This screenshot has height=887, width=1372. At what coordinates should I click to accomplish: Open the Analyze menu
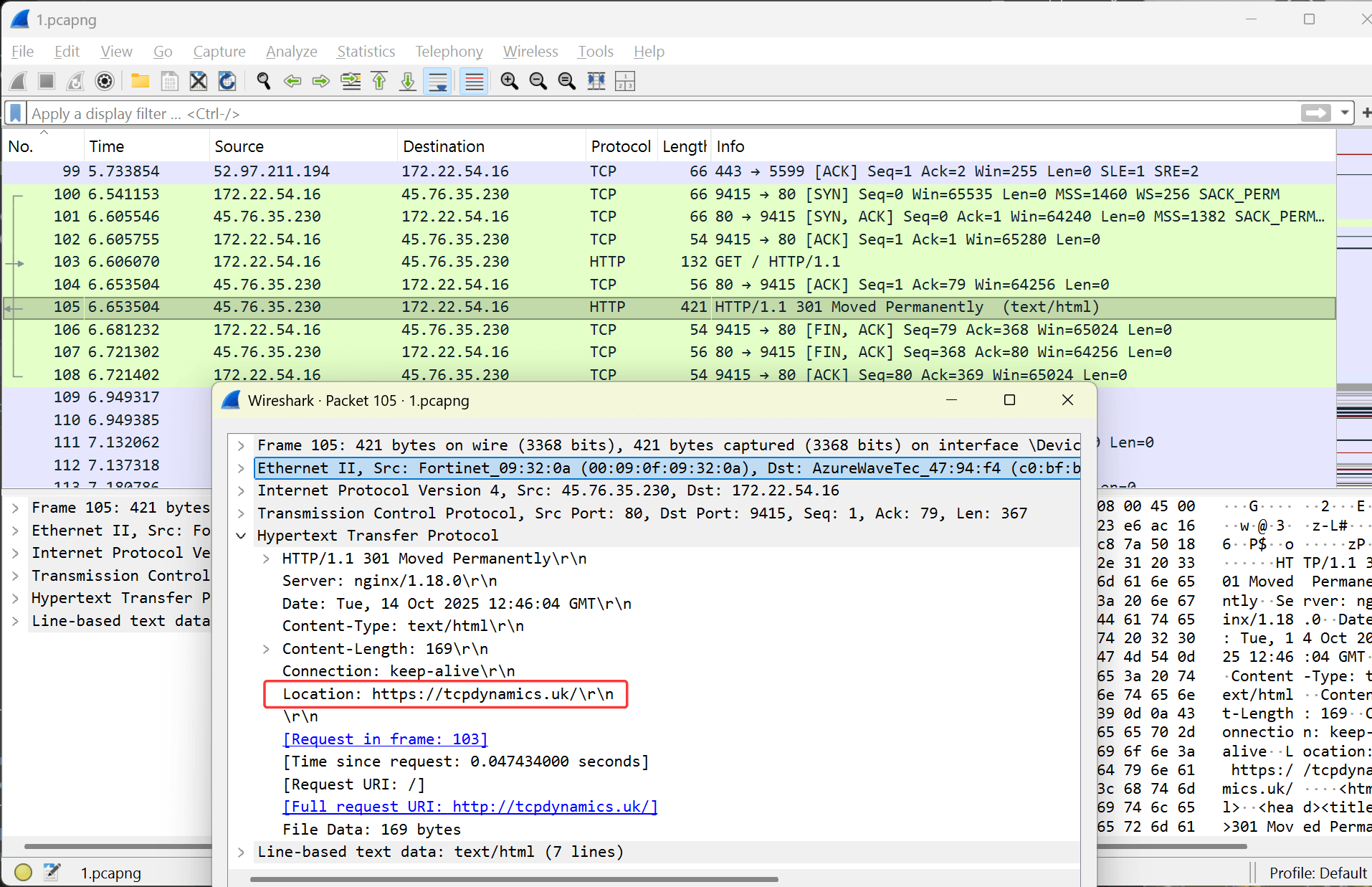click(x=291, y=52)
